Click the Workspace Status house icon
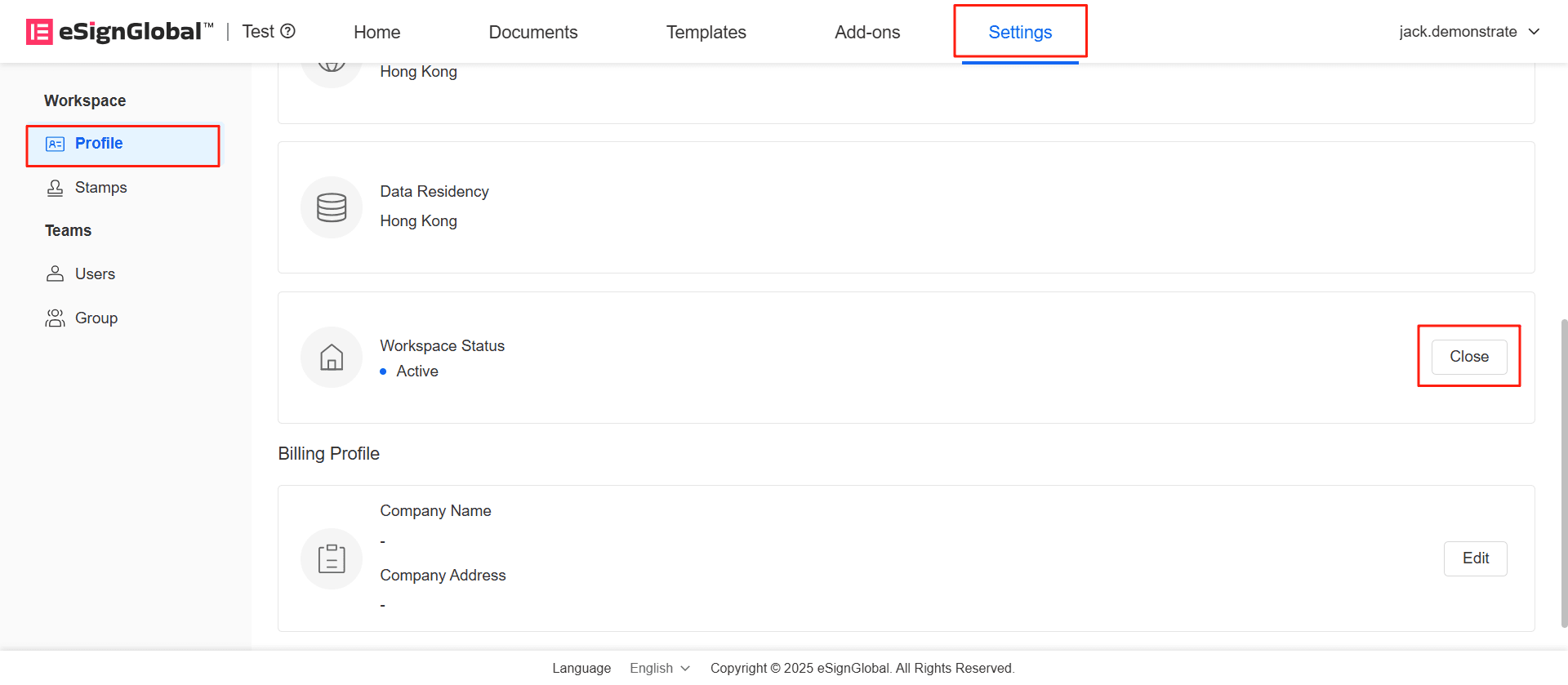The image size is (1568, 685). pos(331,358)
